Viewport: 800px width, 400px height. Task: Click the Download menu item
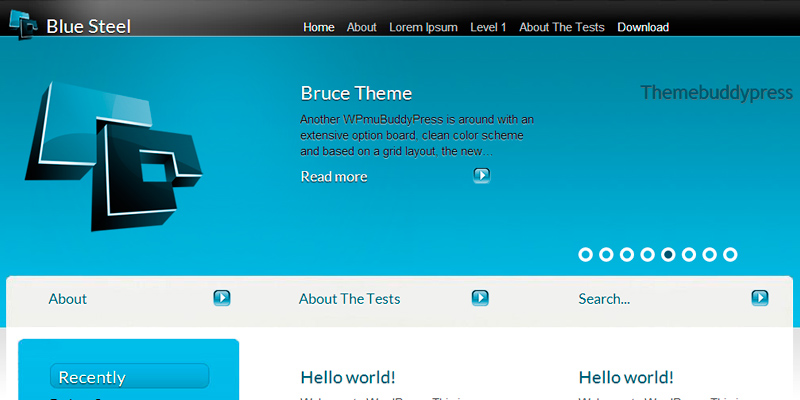[643, 27]
